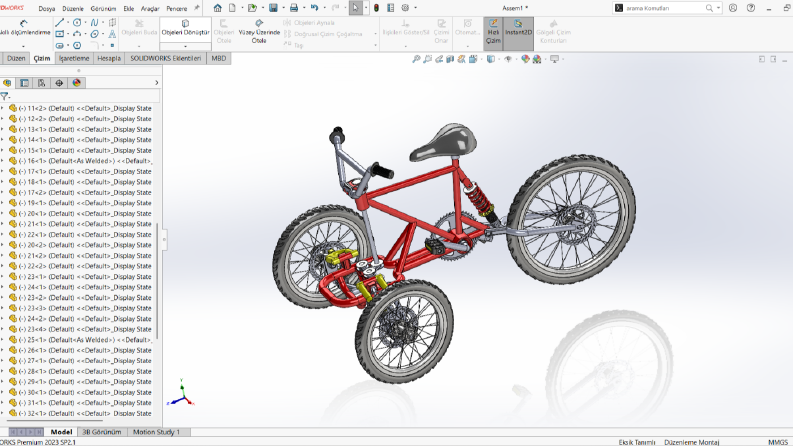The image size is (793, 446).
Task: Select the Circle sketch tool
Action: click(x=77, y=22)
